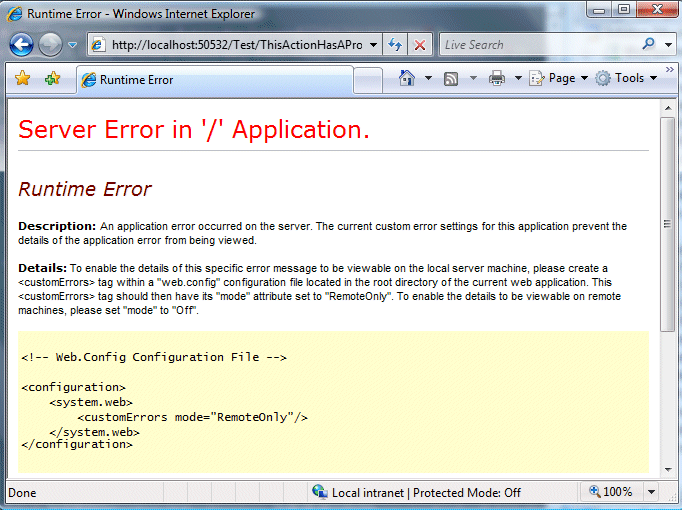Image resolution: width=682 pixels, height=510 pixels.
Task: Expand the address bar history dropdown
Action: [x=373, y=45]
